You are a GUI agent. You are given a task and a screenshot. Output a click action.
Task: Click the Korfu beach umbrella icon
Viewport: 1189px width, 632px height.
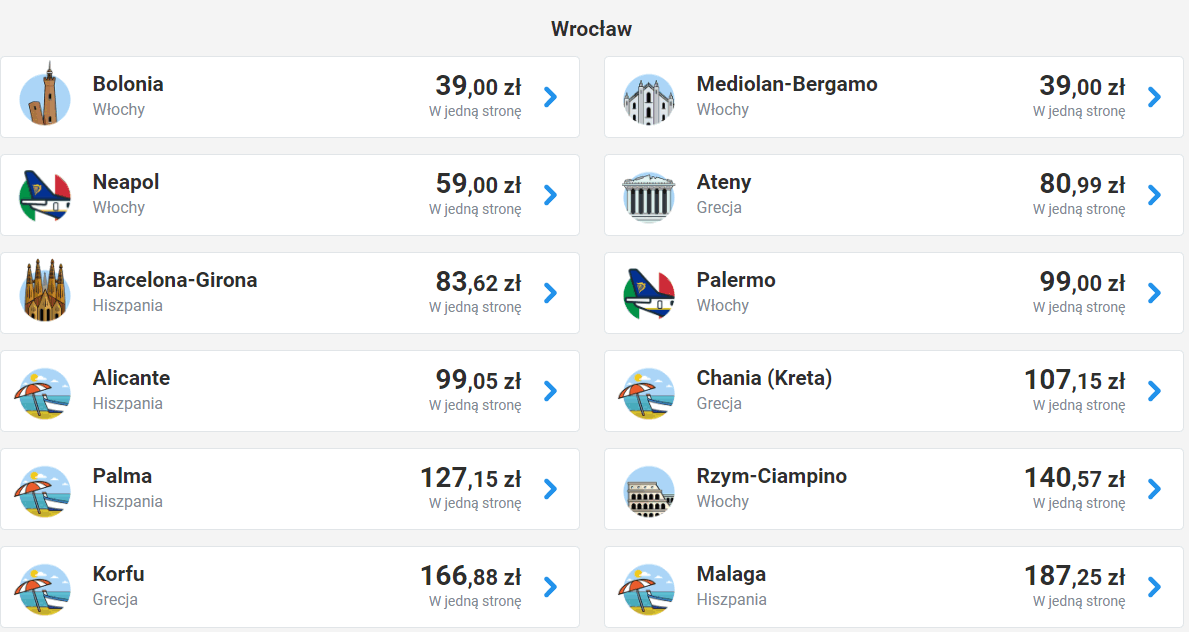(x=45, y=587)
